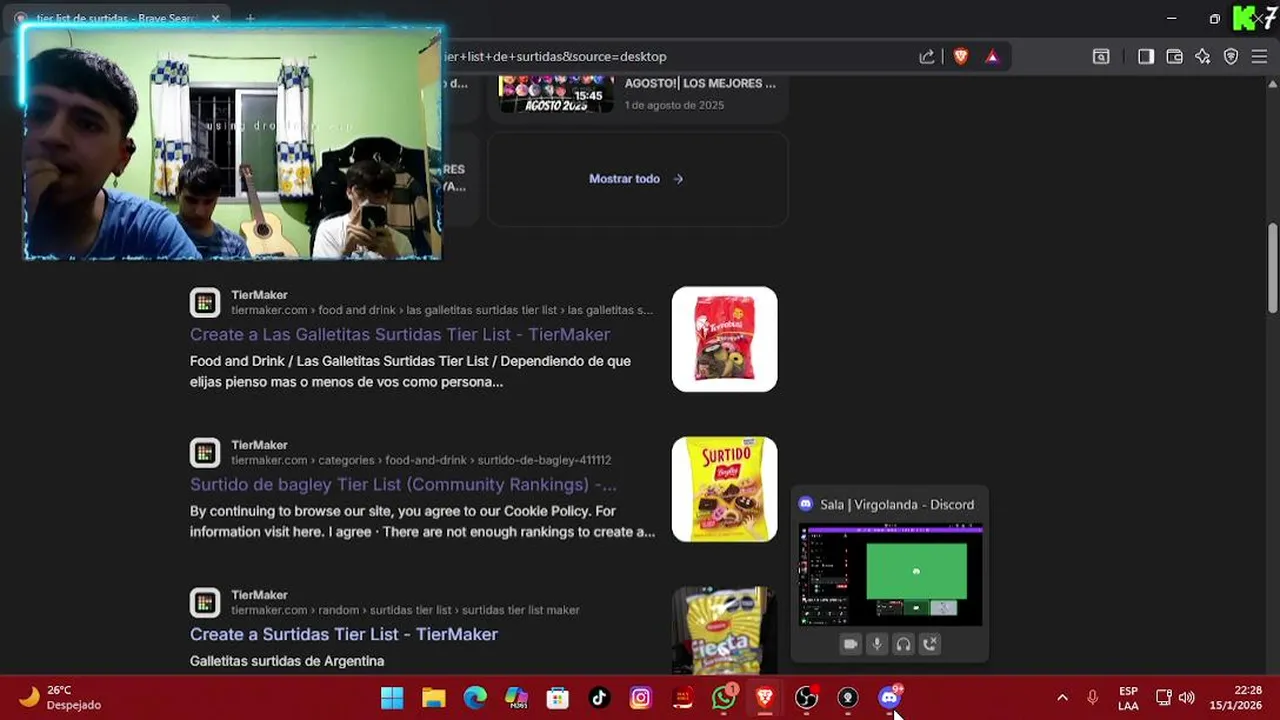Open the Brave VPN shield icon
Image resolution: width=1280 pixels, height=720 pixels.
1231,57
